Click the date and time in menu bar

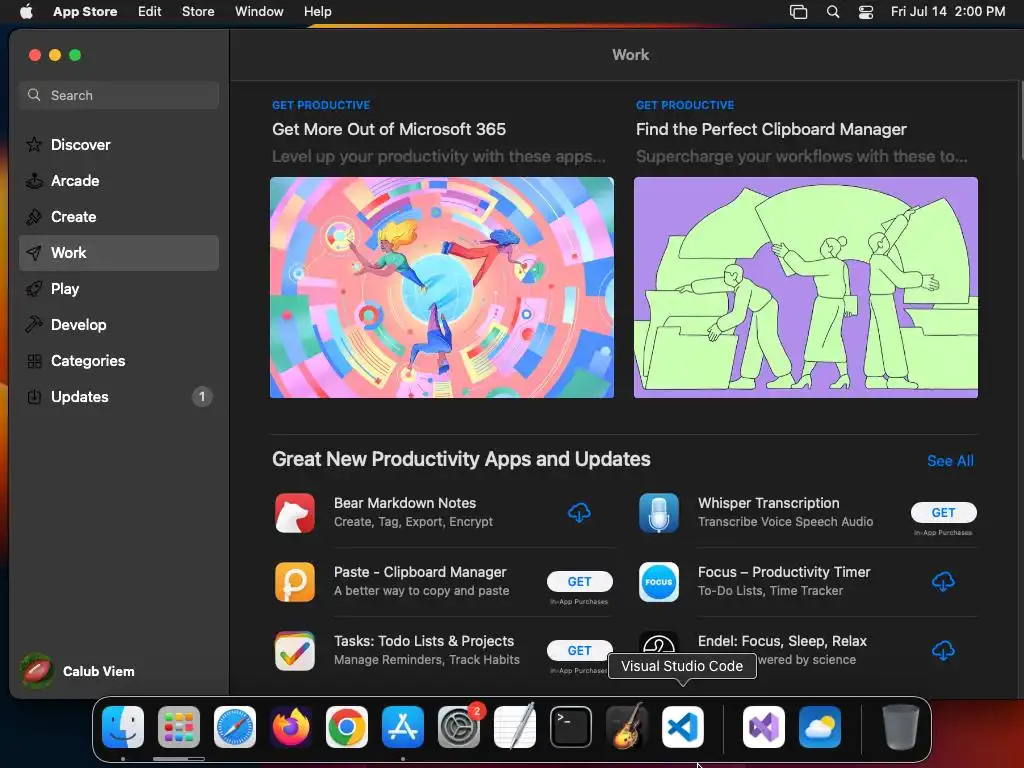coord(948,11)
